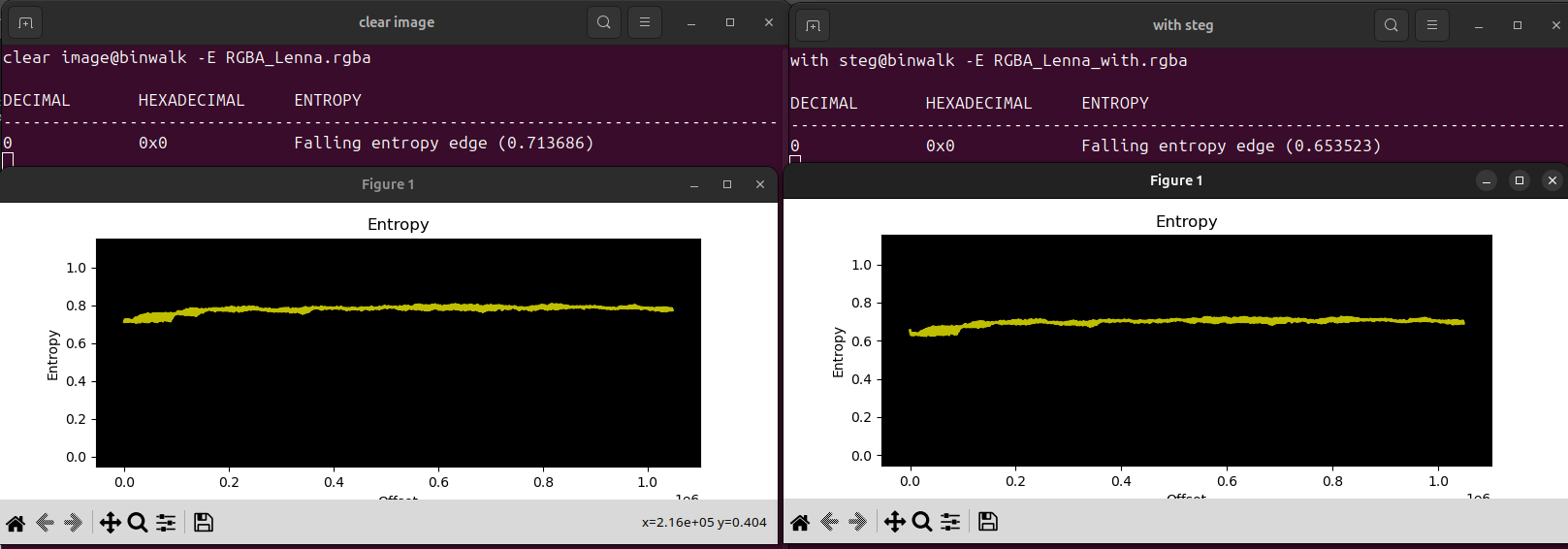This screenshot has height=549, width=1568.
Task: Minimize the left Figure 1 window
Action: coord(694,184)
